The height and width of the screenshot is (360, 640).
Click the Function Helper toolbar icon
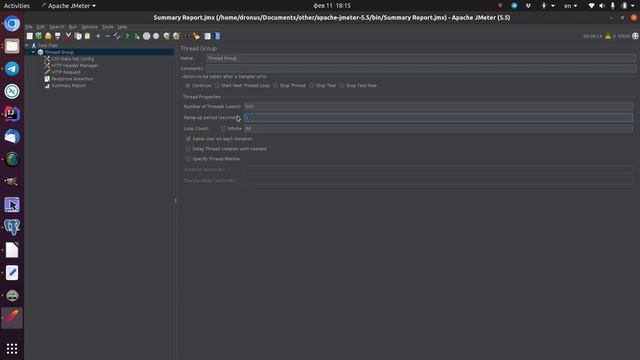click(207, 36)
